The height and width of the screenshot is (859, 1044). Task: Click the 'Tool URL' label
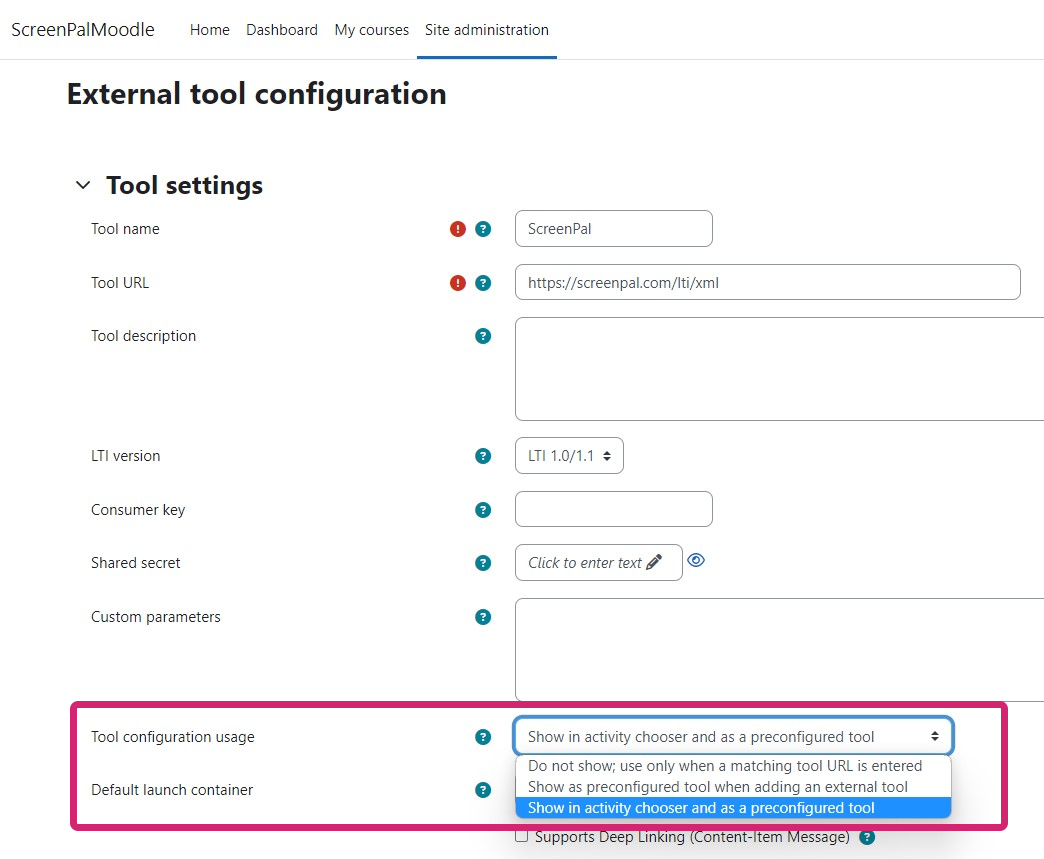click(120, 283)
